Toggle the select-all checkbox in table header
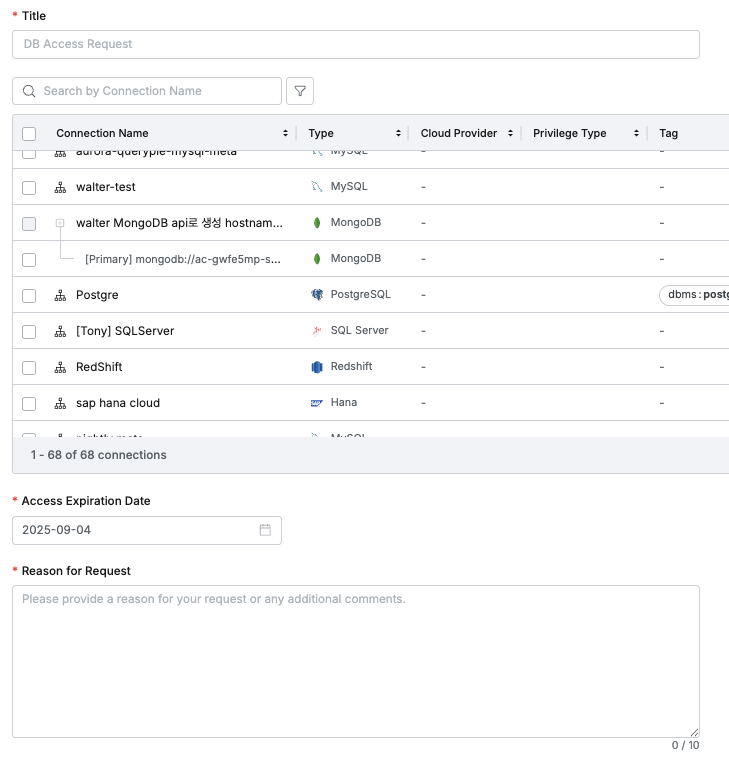 click(29, 133)
